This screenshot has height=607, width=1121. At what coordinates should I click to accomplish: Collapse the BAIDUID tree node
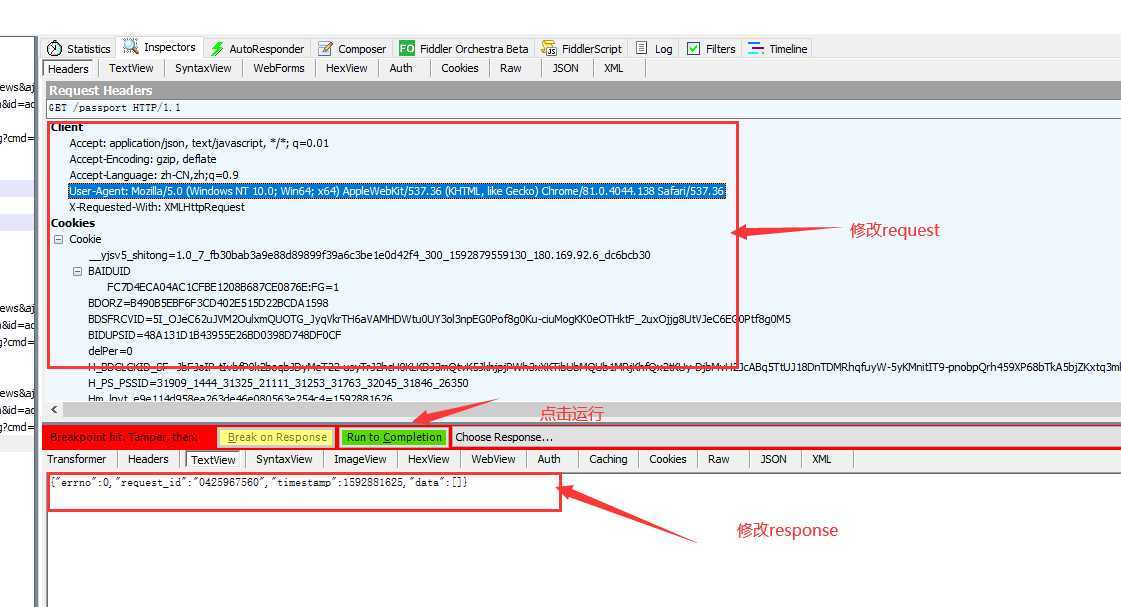click(77, 272)
